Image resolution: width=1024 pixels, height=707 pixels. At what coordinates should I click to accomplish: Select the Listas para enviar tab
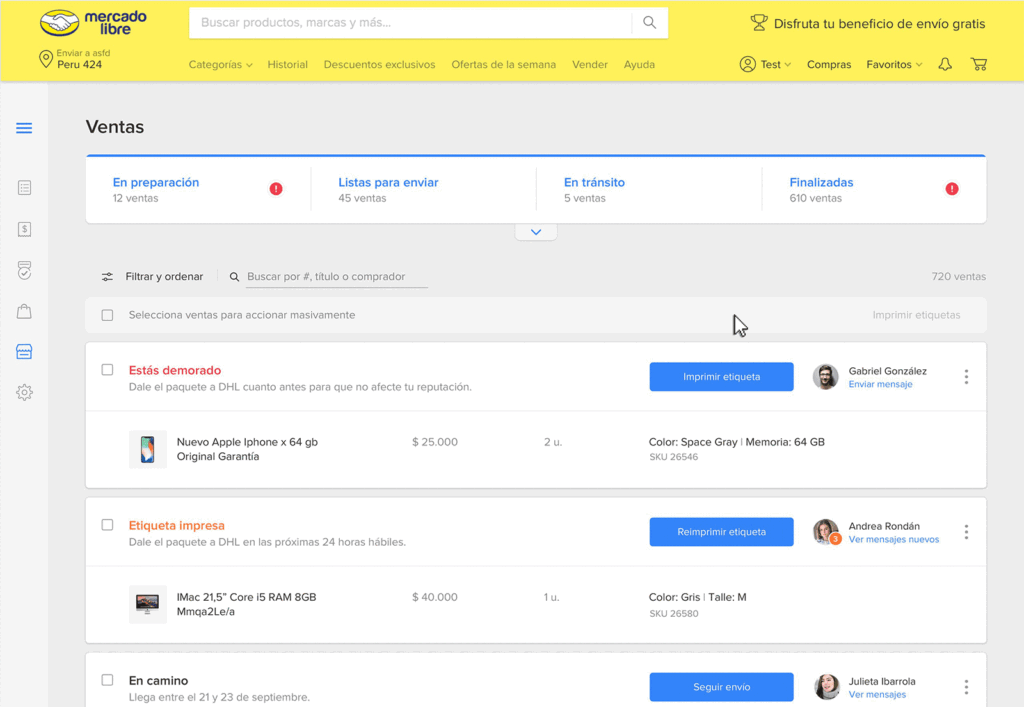point(388,183)
